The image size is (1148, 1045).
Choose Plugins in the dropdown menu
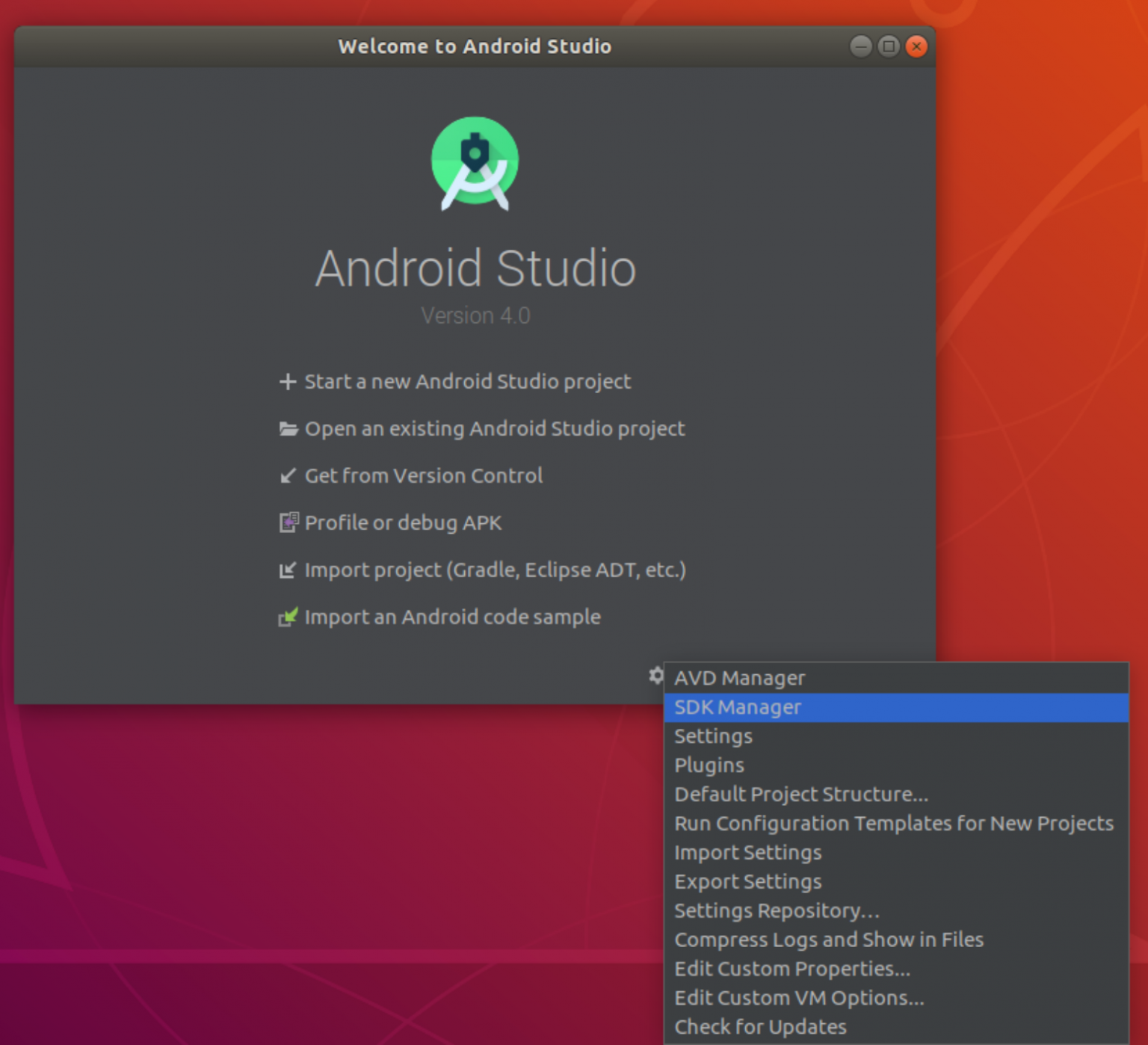point(709,765)
